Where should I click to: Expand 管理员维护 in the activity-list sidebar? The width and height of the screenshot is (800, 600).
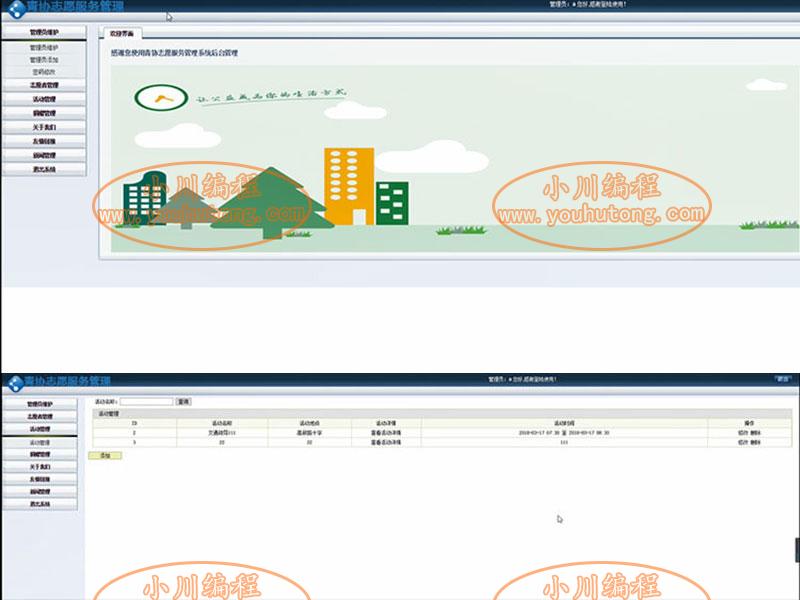tap(40, 404)
